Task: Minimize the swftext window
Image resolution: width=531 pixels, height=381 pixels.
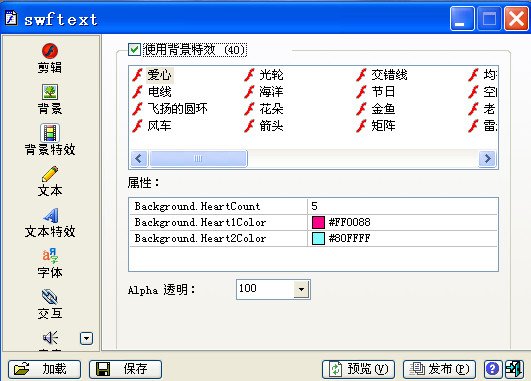Action: coord(462,19)
